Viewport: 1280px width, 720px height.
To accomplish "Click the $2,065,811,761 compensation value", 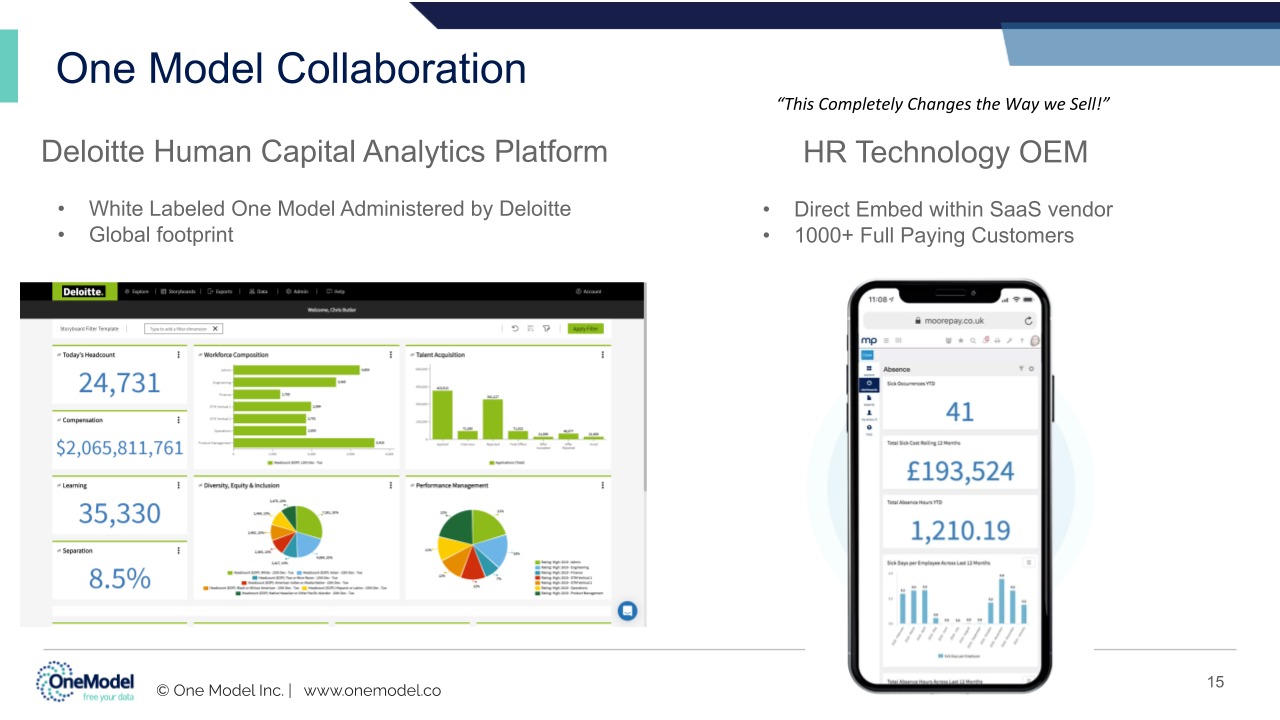I will pos(120,448).
